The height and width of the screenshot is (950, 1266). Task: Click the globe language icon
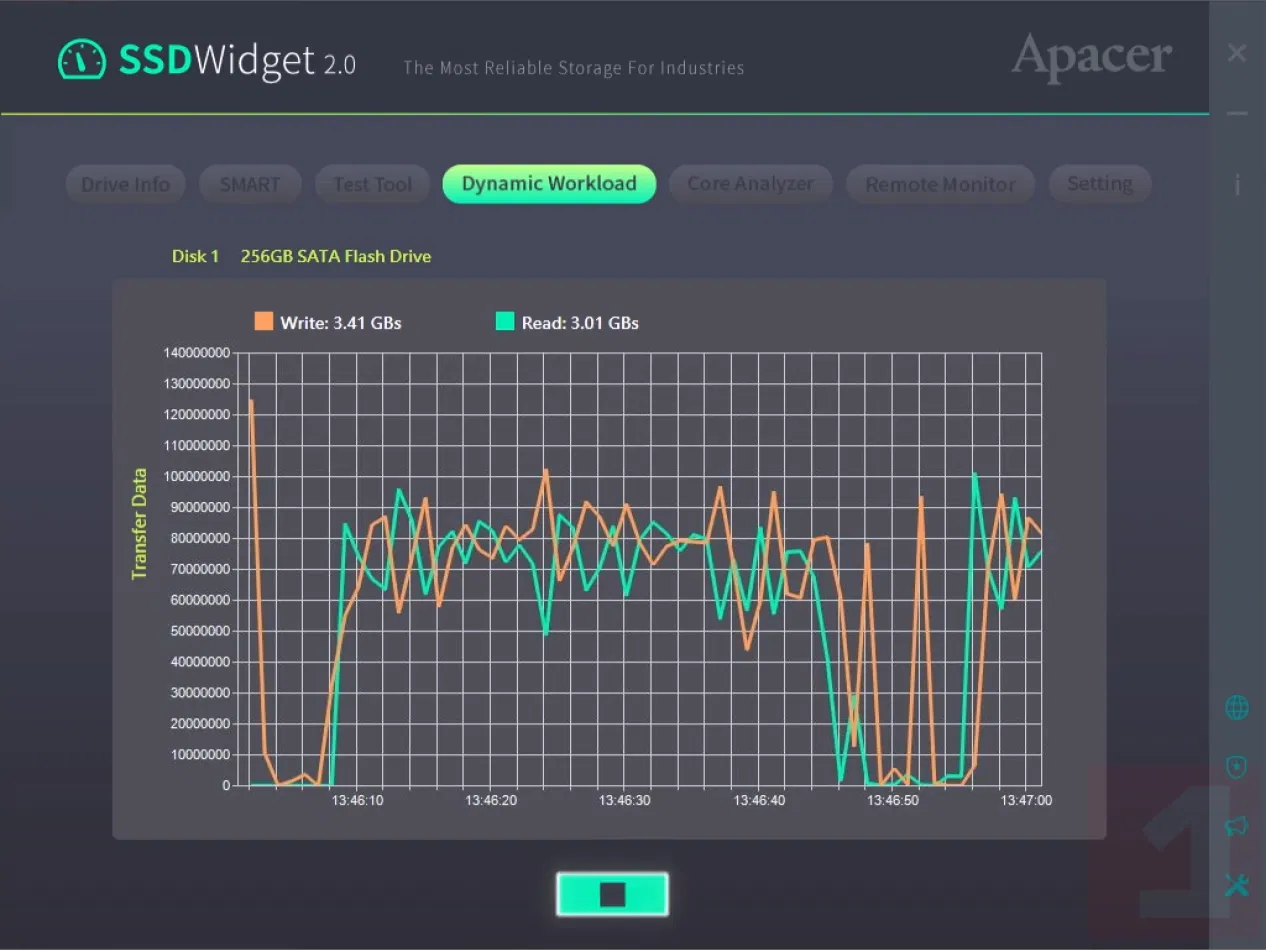[x=1237, y=708]
